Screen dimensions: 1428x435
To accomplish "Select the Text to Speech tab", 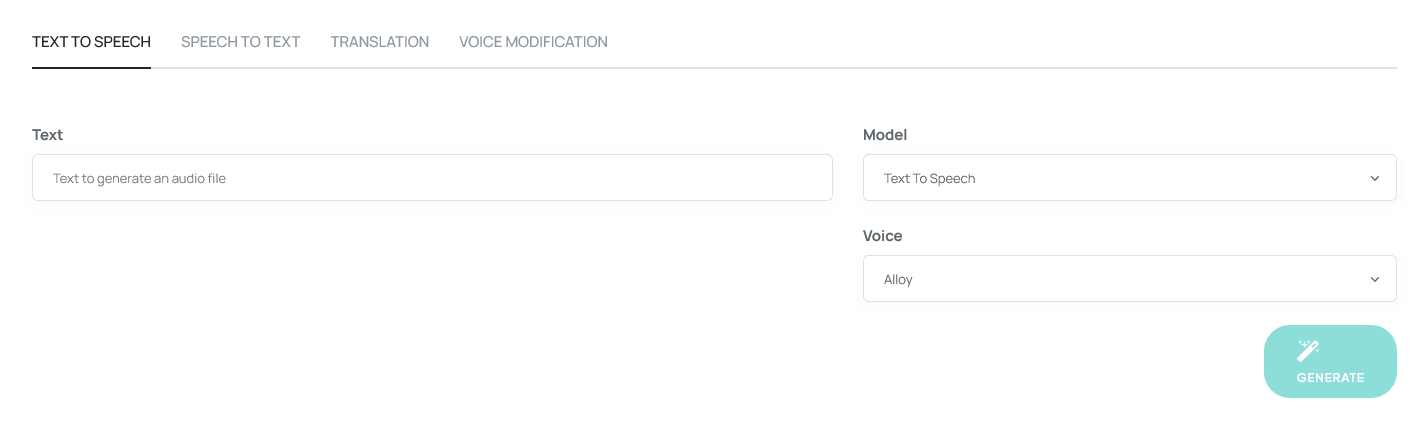I will 91,42.
